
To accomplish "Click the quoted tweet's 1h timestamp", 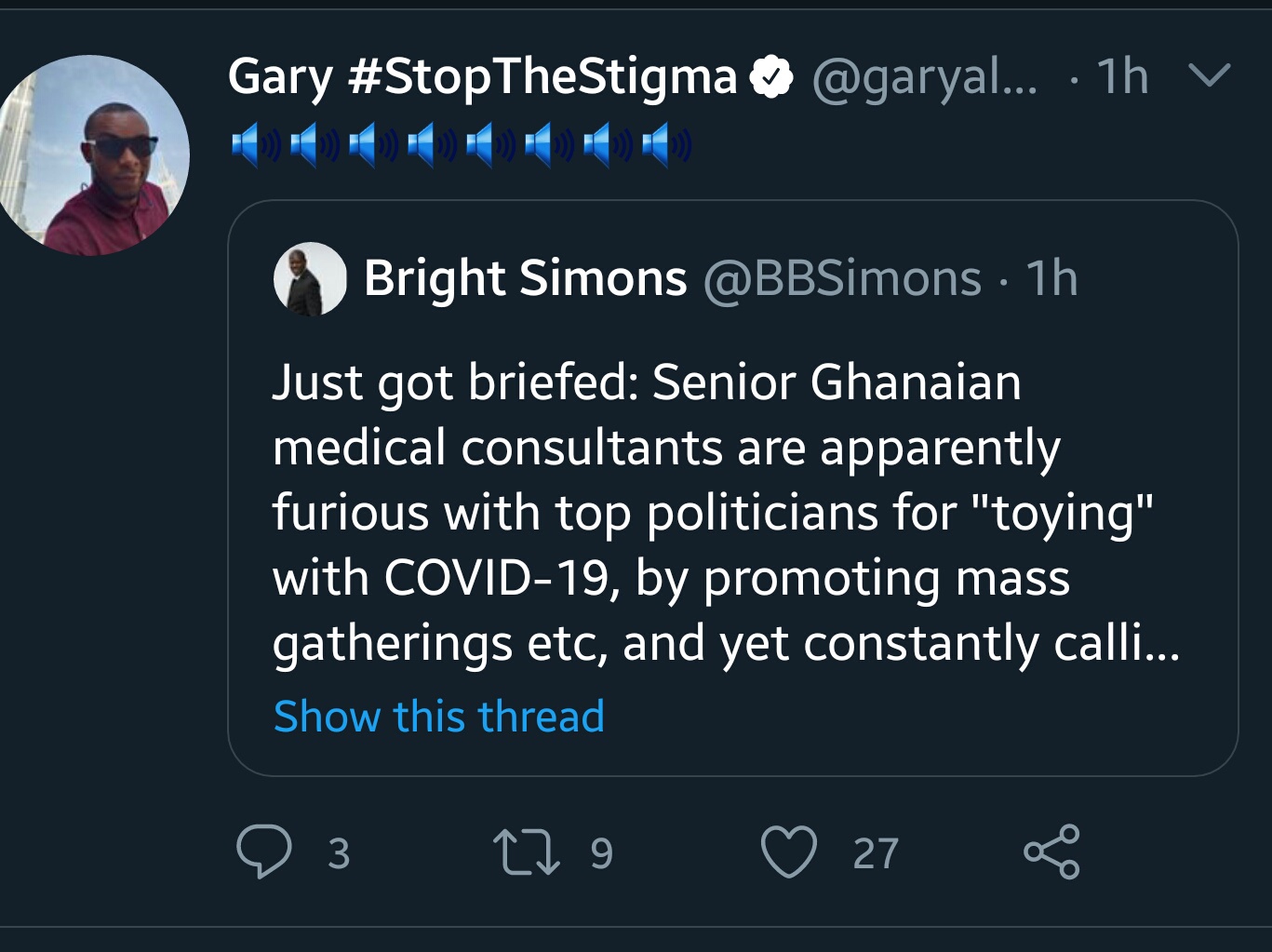I will point(1051,278).
